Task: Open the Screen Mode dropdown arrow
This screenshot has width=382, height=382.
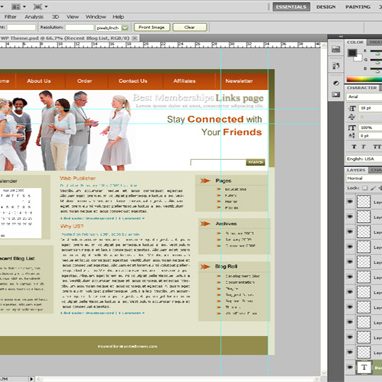Action: [x=46, y=7]
